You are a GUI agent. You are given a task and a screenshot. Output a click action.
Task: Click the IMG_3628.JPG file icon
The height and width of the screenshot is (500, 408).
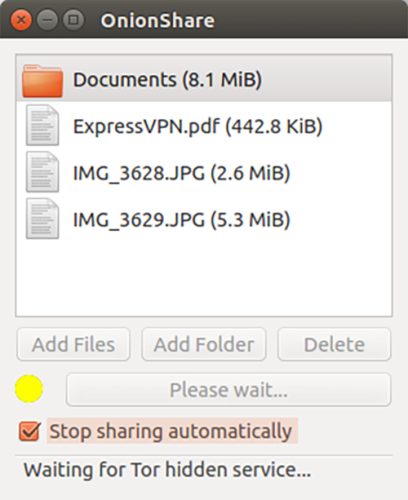(x=43, y=172)
